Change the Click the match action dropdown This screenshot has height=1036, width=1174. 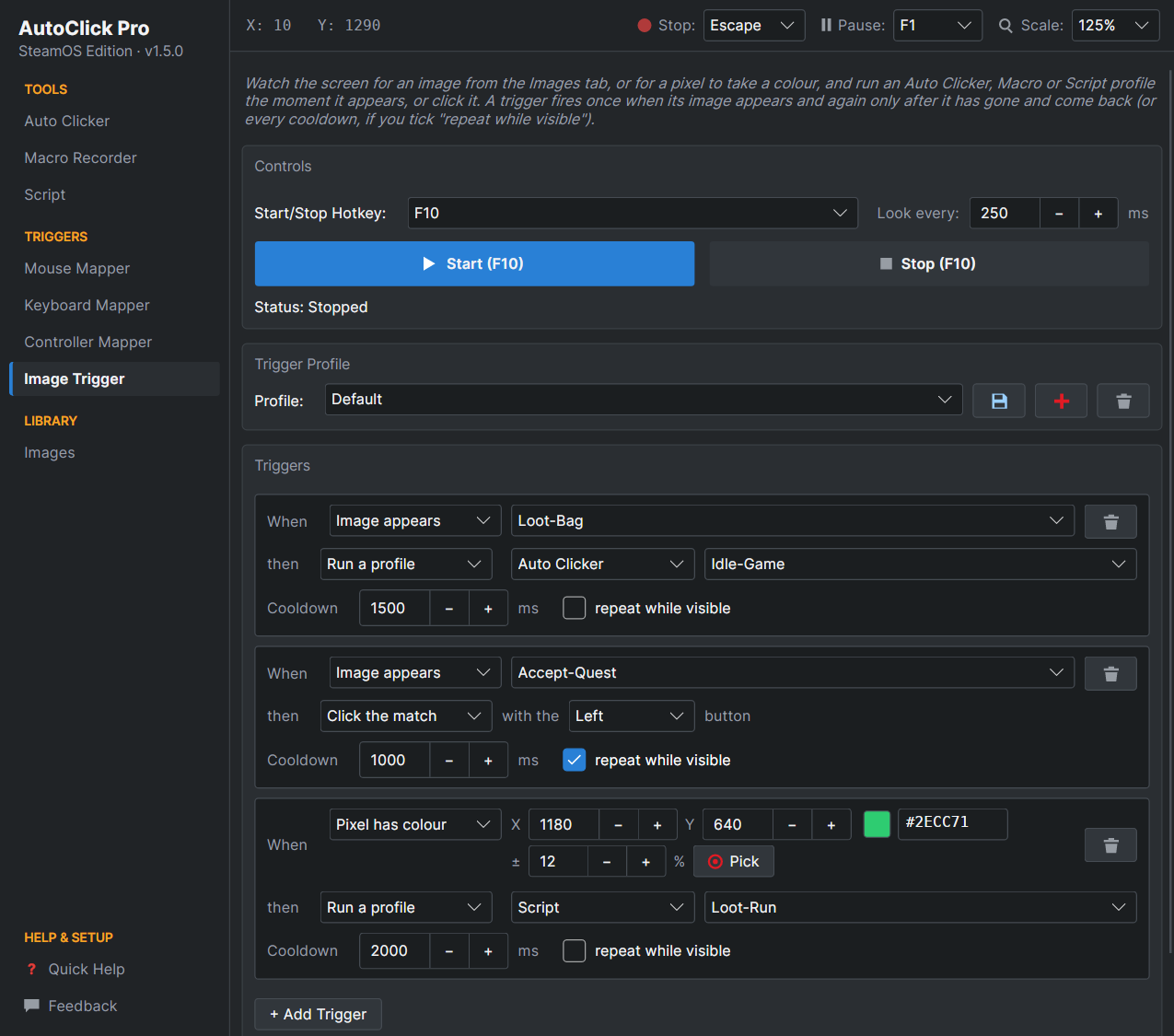tap(406, 716)
